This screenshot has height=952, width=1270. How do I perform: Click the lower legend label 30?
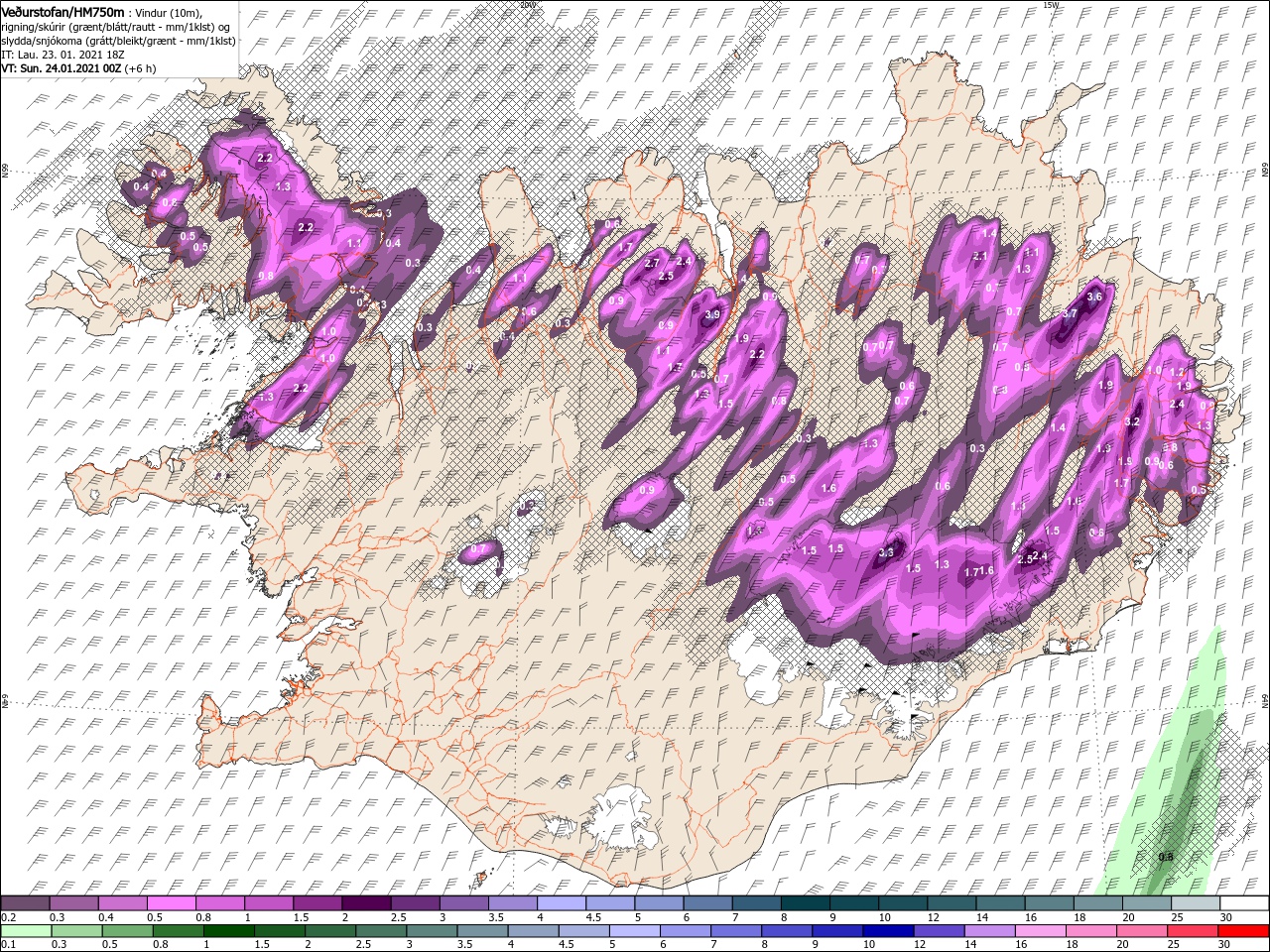pyautogui.click(x=1223, y=944)
